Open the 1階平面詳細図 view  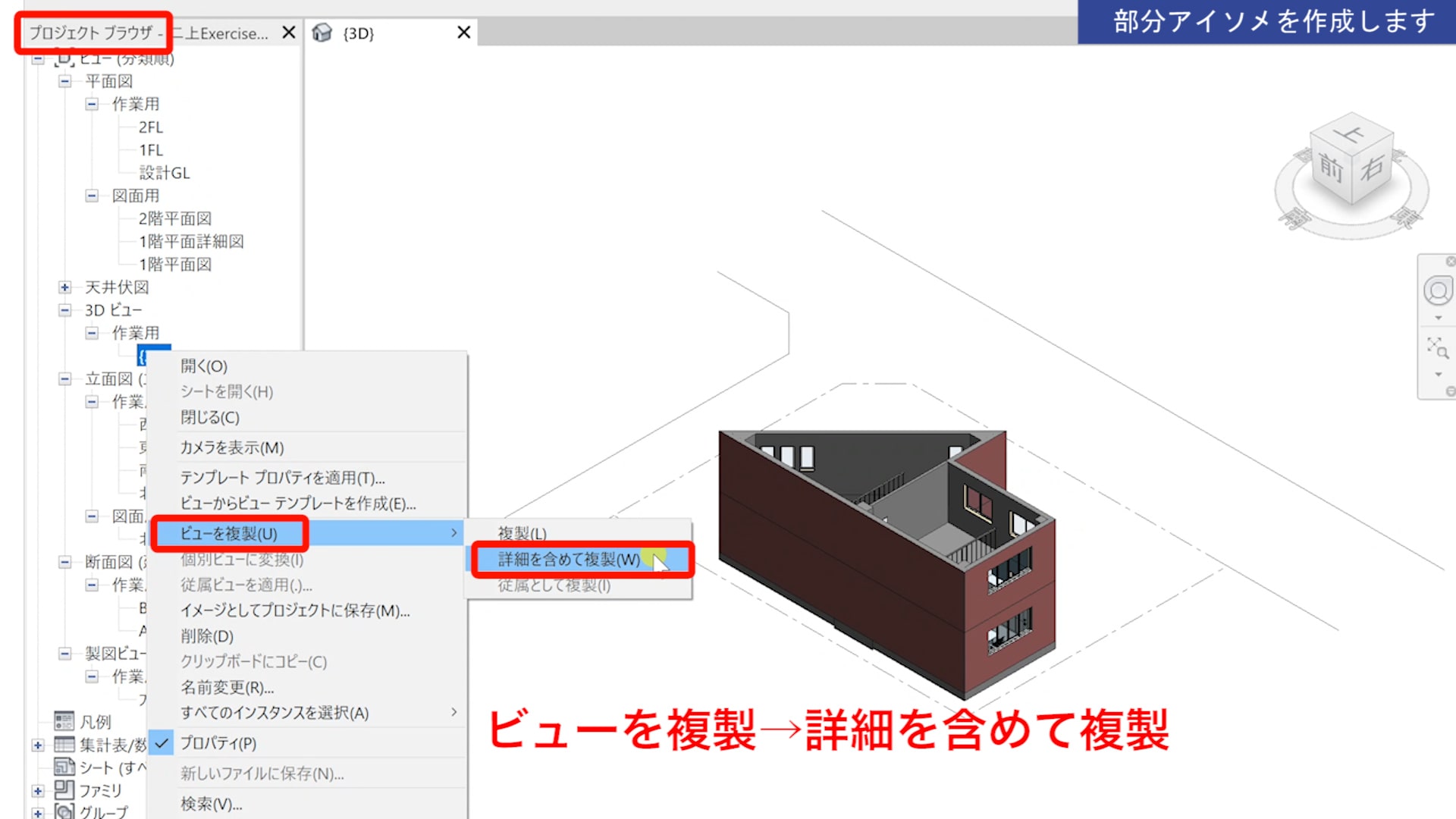pyautogui.click(x=191, y=241)
